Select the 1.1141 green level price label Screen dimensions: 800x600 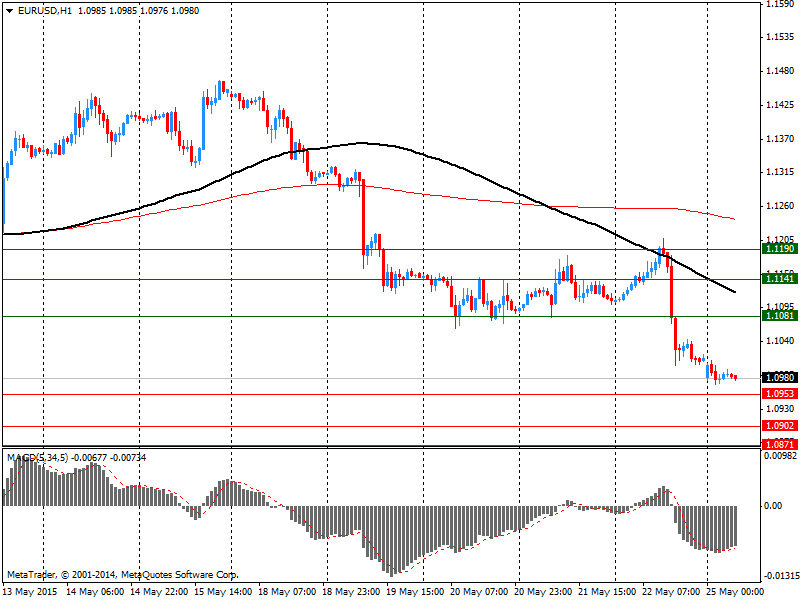780,279
